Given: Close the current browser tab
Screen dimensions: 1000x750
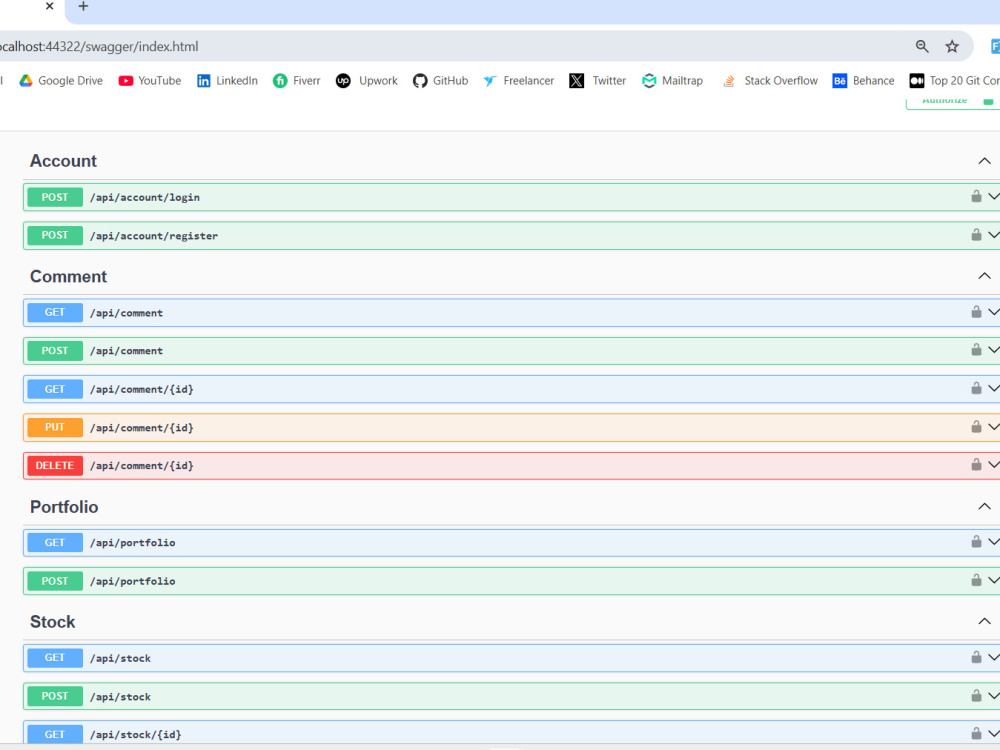Looking at the screenshot, I should pos(50,6).
